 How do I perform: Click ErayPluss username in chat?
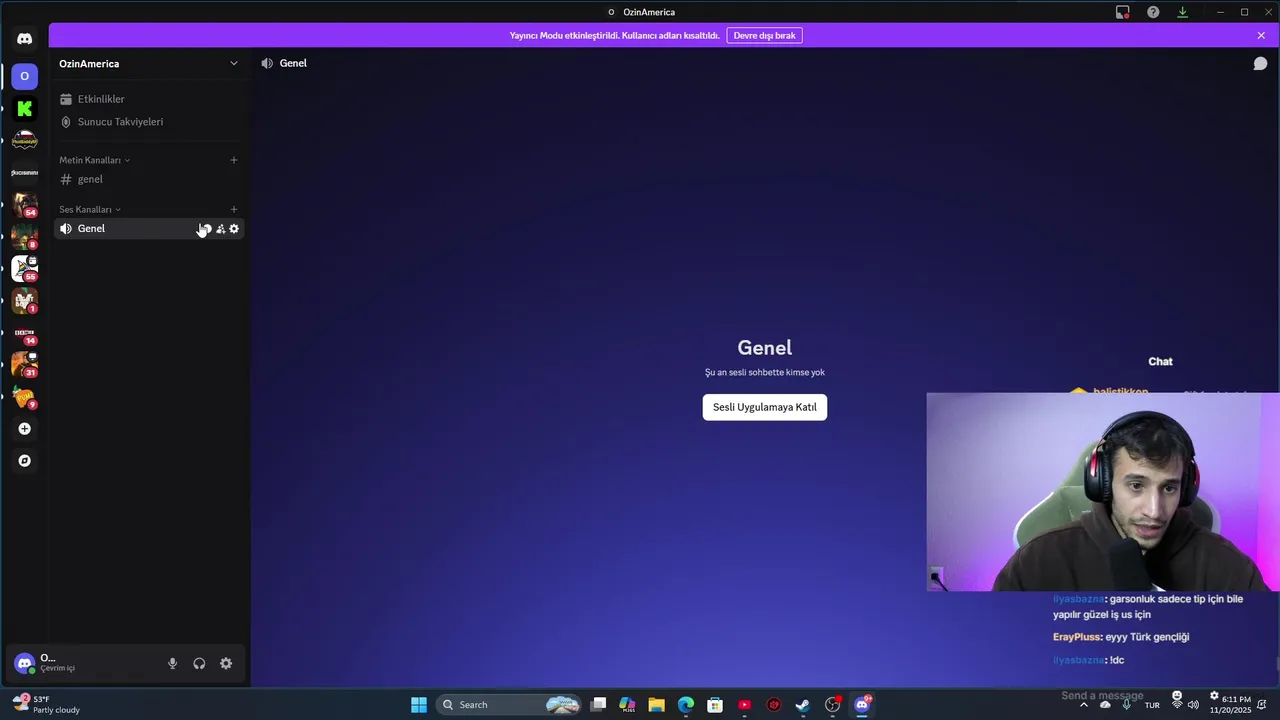pyautogui.click(x=1077, y=637)
